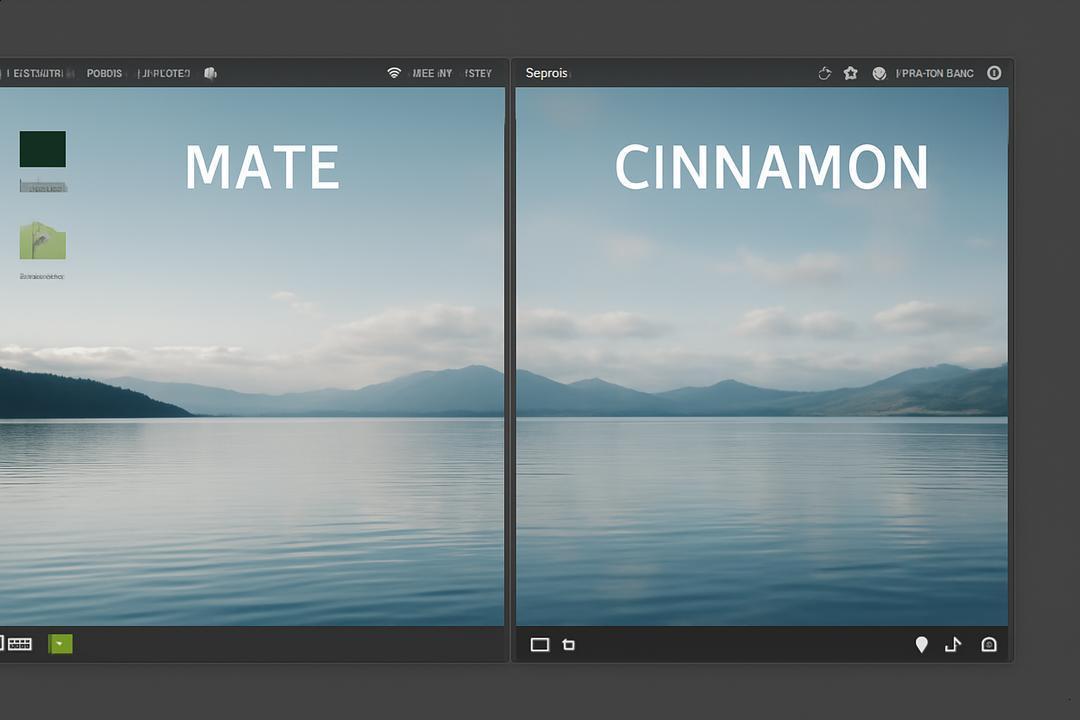Screen dimensions: 1080x720
Task: Click the location pin icon in bottom panel
Action: (922, 644)
